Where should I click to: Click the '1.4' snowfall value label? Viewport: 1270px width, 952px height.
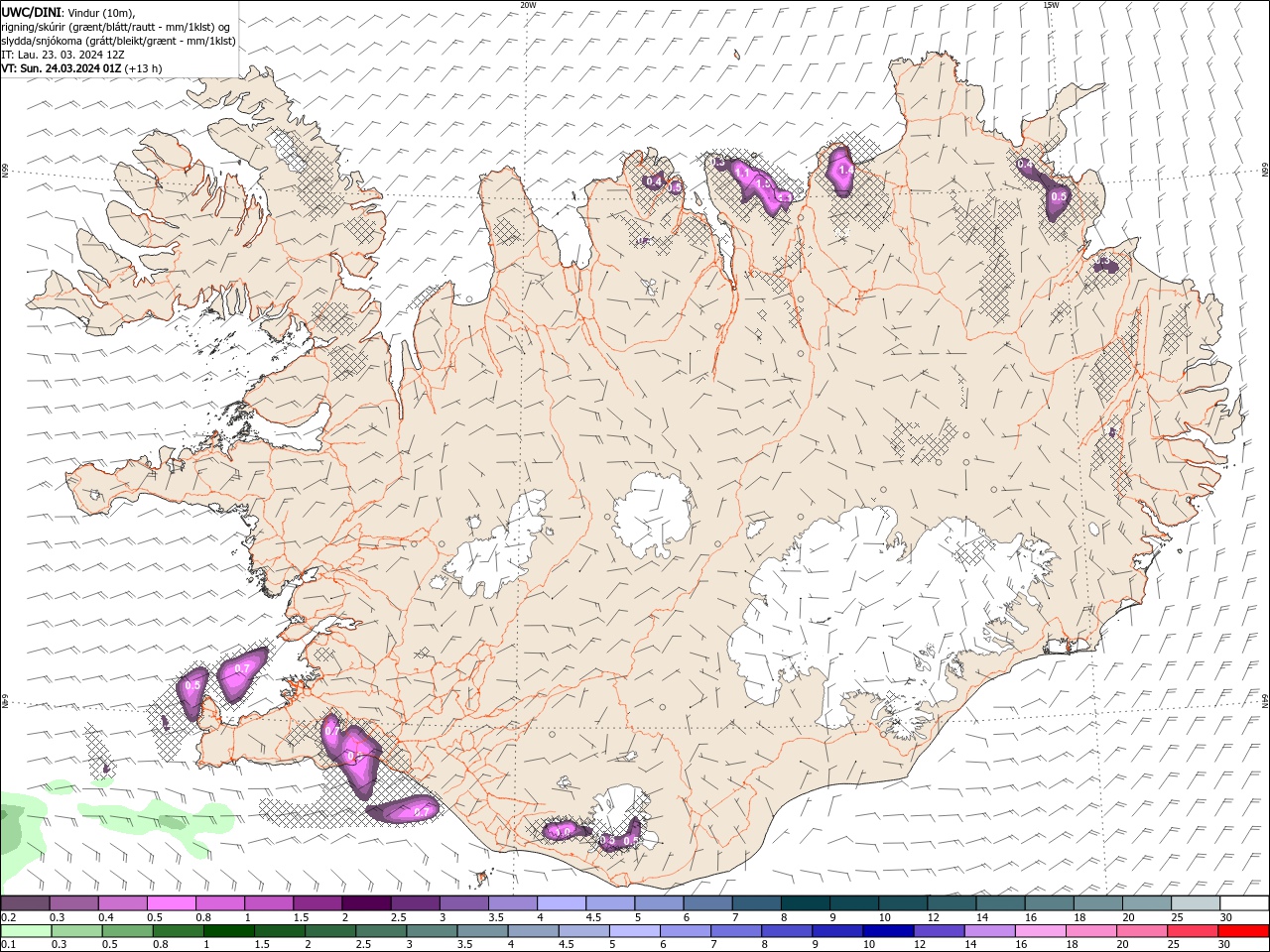coord(845,170)
